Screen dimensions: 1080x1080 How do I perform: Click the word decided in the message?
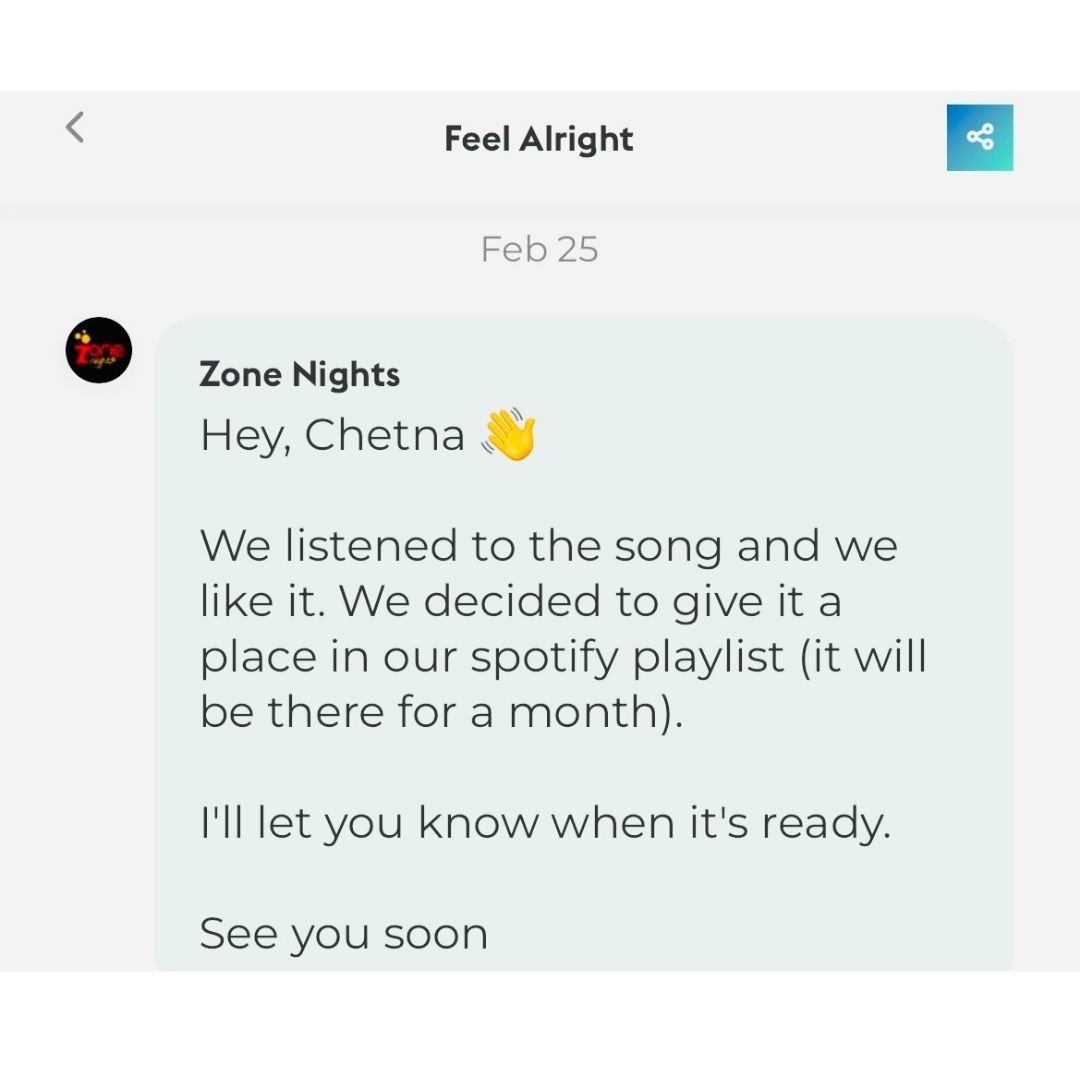(512, 601)
